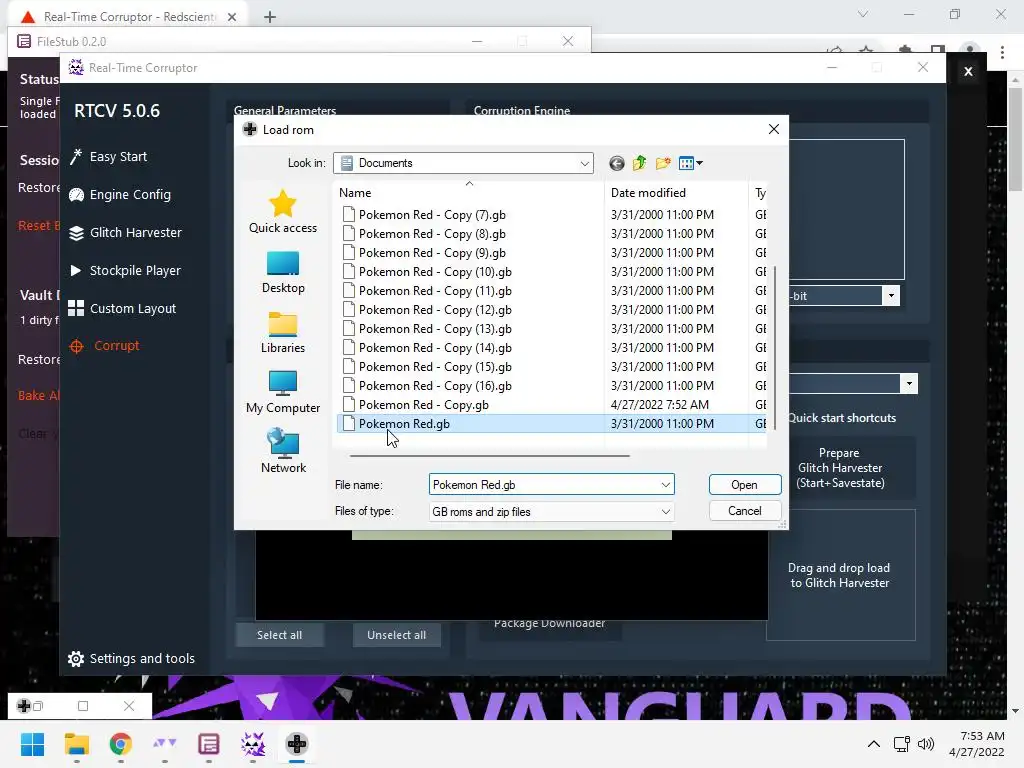Image resolution: width=1024 pixels, height=768 pixels.
Task: Show hidden system tray icons
Action: point(874,744)
